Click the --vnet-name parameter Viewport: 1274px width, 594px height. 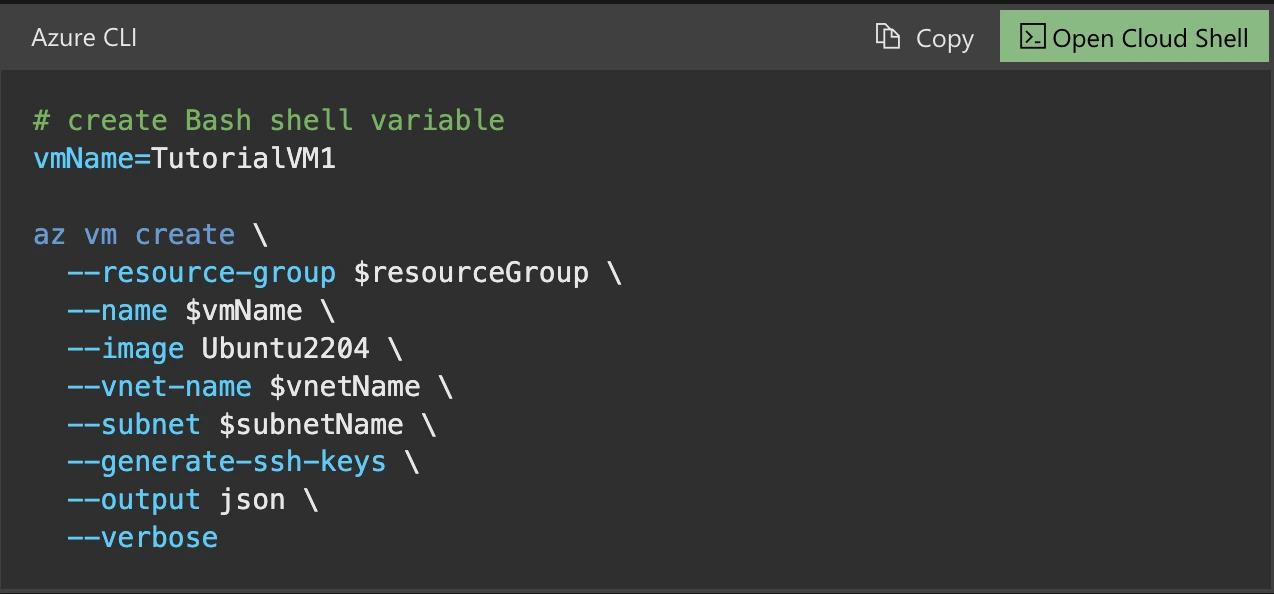pyautogui.click(x=159, y=386)
